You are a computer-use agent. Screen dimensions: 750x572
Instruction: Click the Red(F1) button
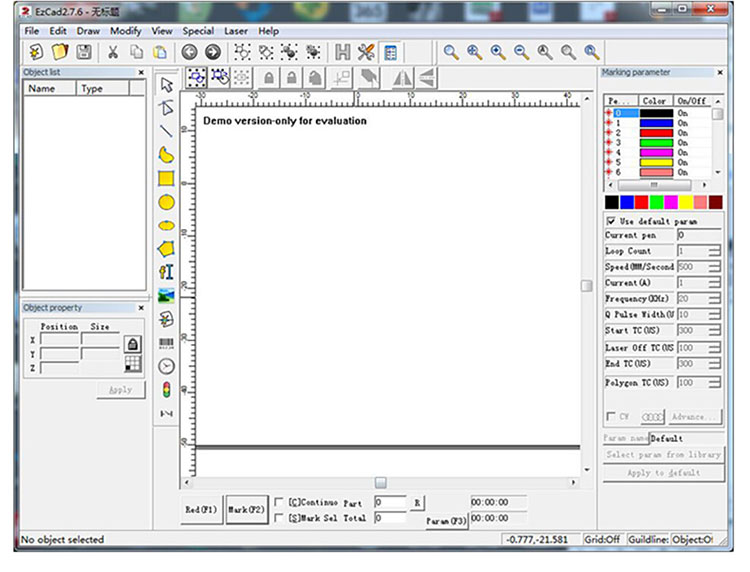click(201, 510)
